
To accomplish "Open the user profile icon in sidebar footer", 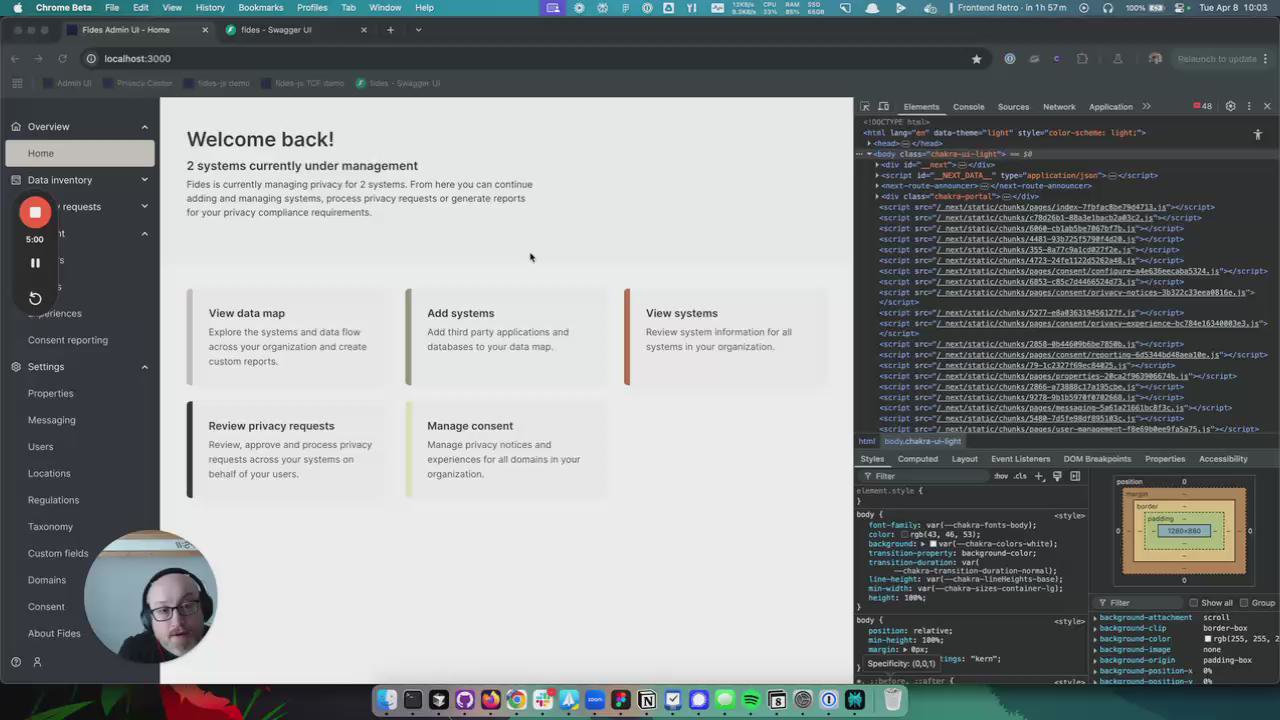I will (37, 662).
